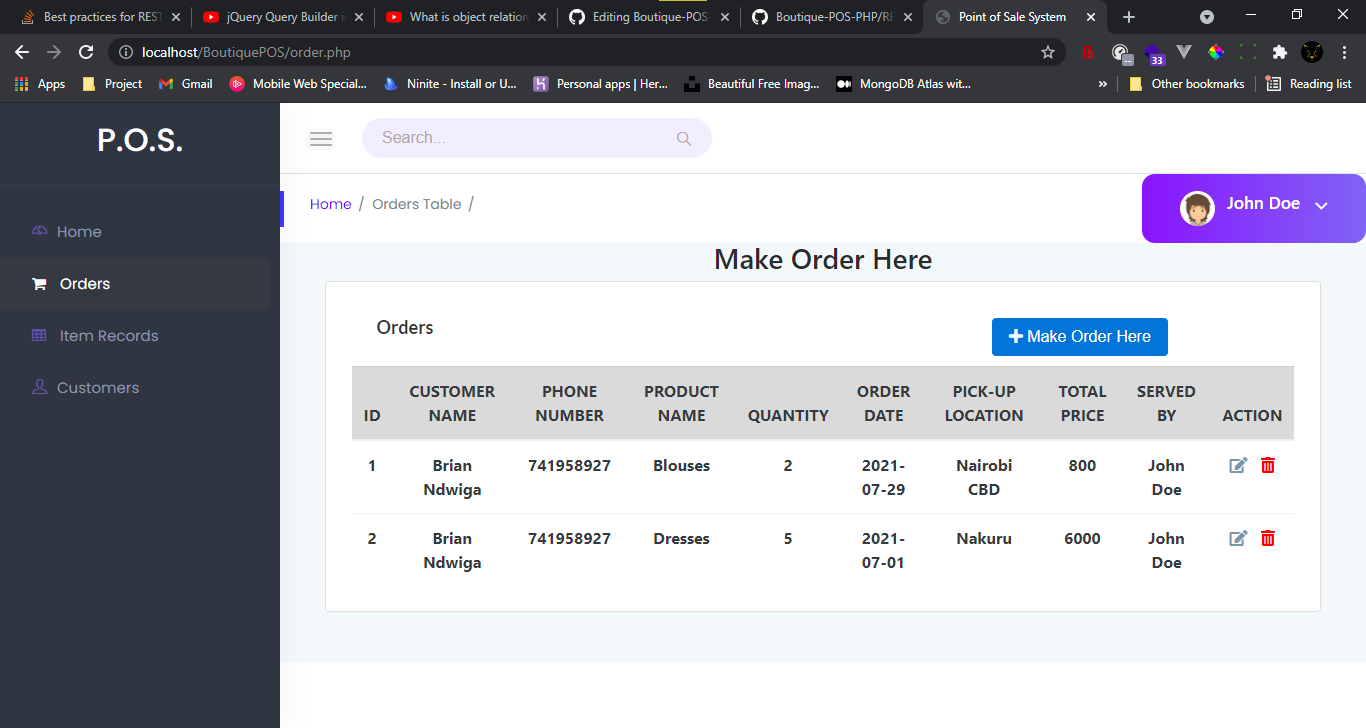Click the Orders Table breadcrumb

(417, 204)
